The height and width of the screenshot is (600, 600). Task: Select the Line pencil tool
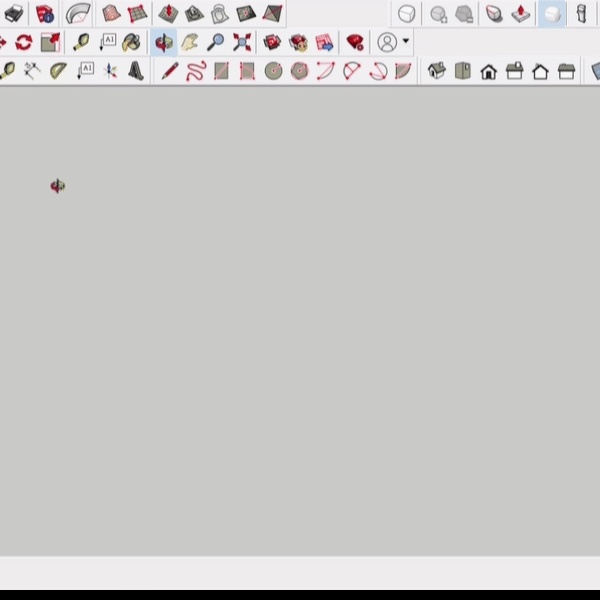coord(170,71)
